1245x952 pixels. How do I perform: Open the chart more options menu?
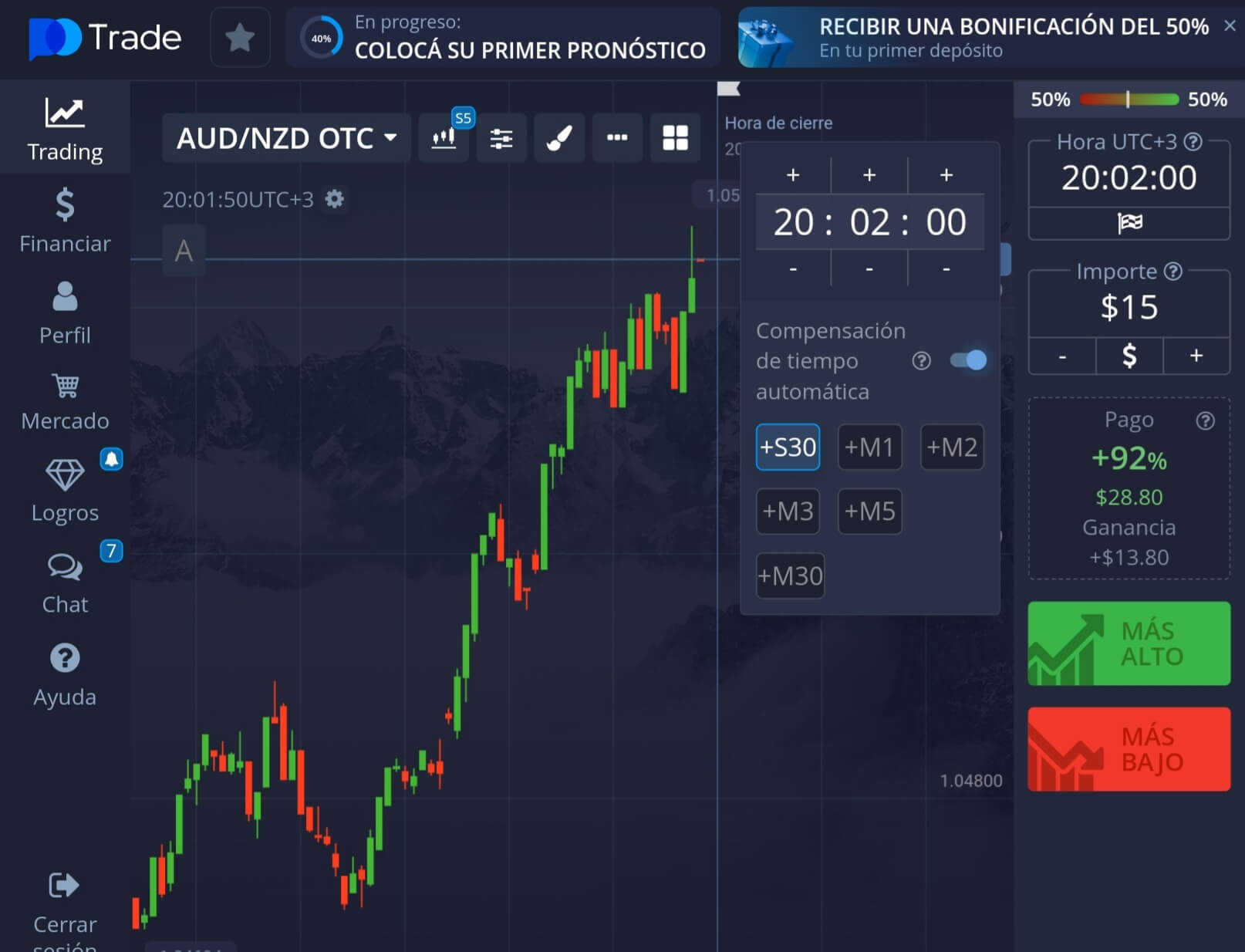point(617,138)
